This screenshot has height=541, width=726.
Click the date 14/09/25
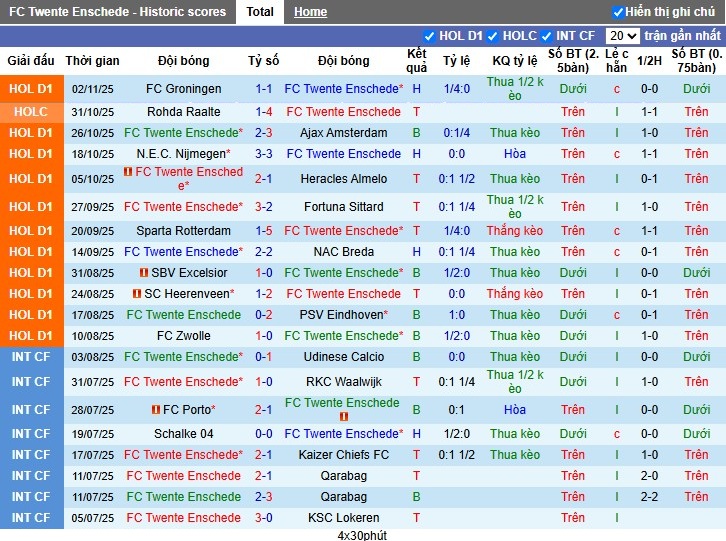[93, 252]
